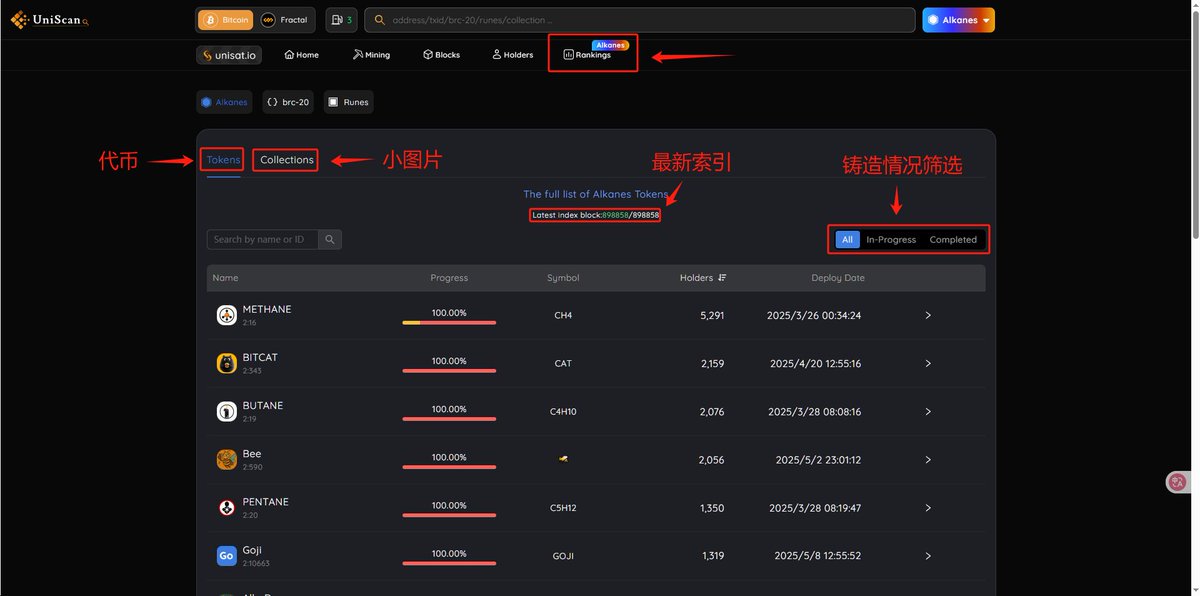The image size is (1200, 596).
Task: Open BUTANE row details arrow
Action: pyautogui.click(x=928, y=411)
